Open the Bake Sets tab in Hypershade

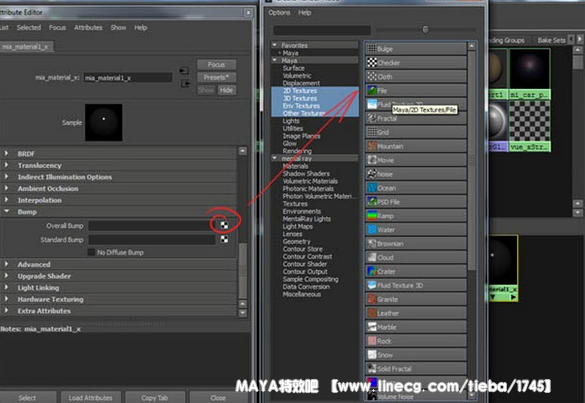[551, 40]
